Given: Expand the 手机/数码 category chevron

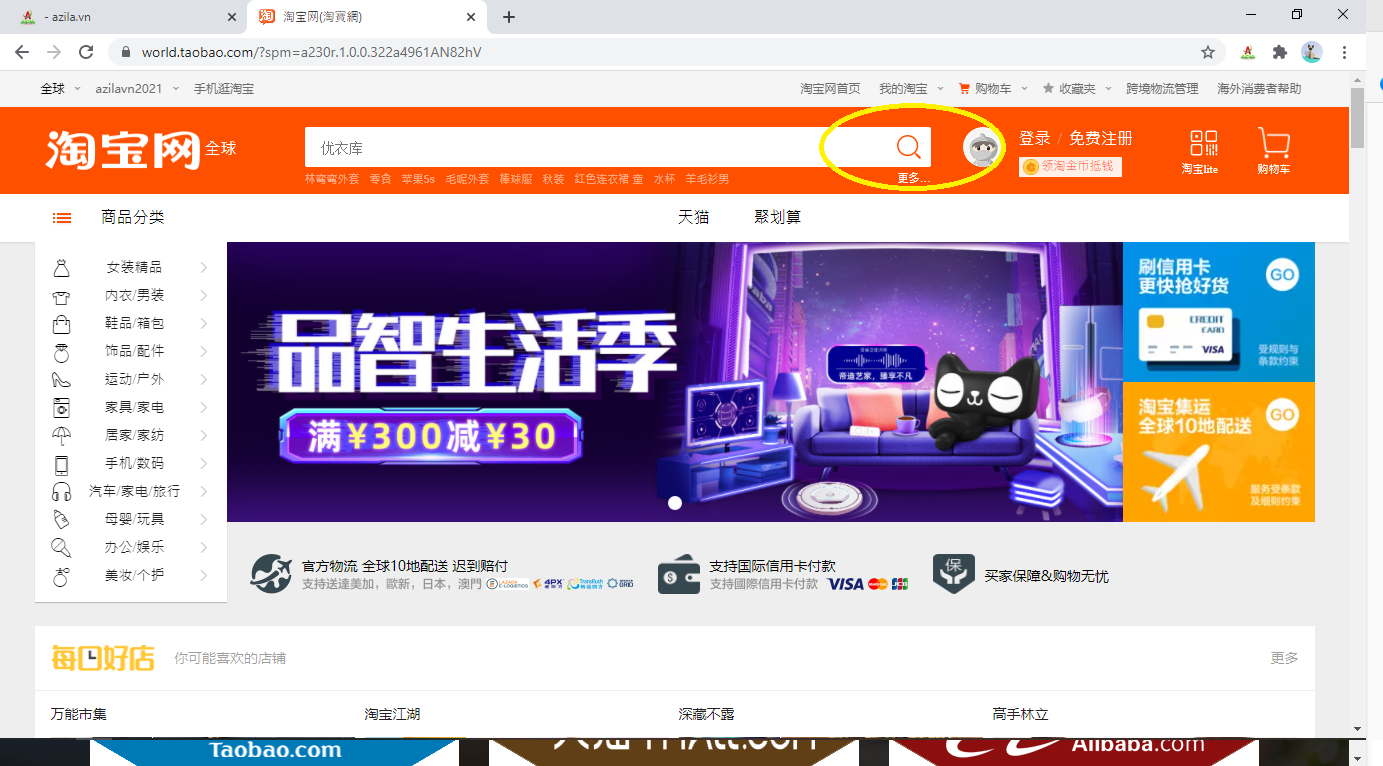Looking at the screenshot, I should pyautogui.click(x=204, y=464).
